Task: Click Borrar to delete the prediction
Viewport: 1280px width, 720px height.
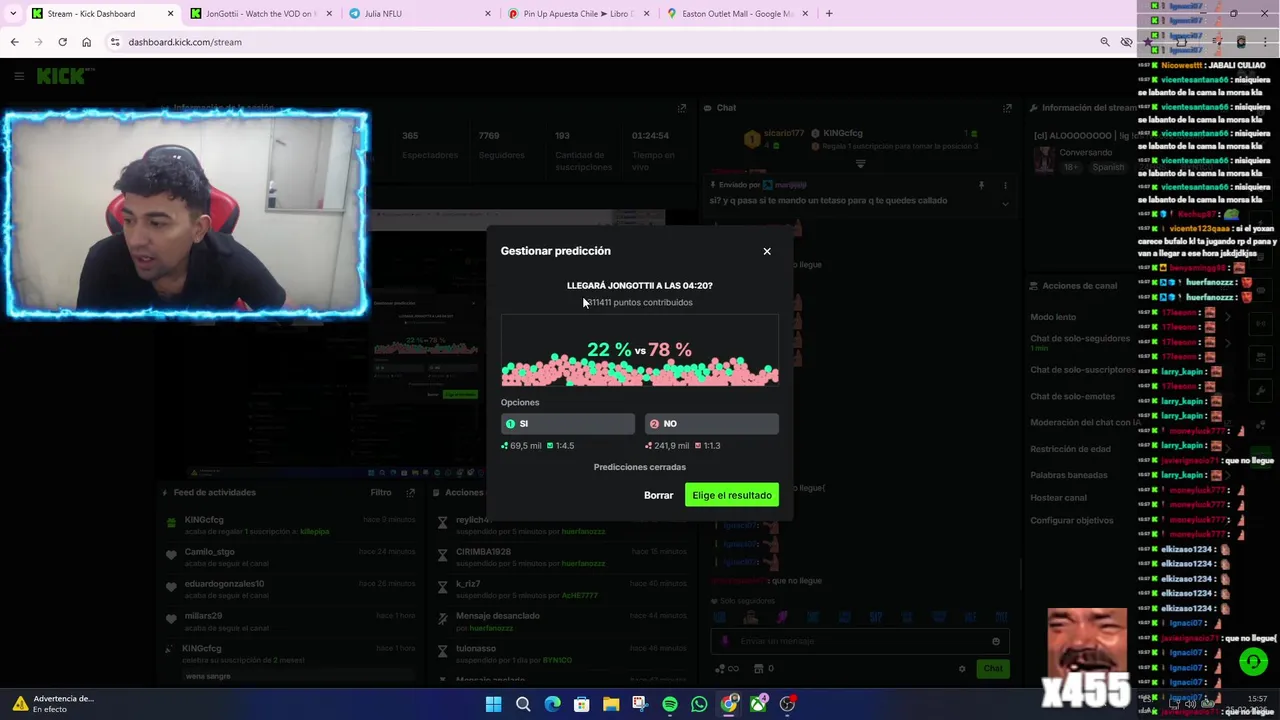Action: click(658, 495)
